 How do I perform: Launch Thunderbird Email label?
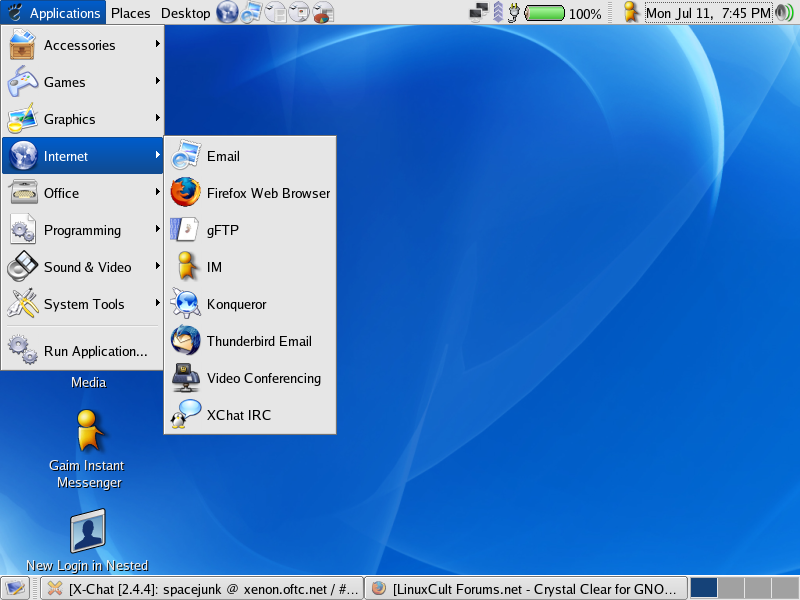pyautogui.click(x=259, y=341)
